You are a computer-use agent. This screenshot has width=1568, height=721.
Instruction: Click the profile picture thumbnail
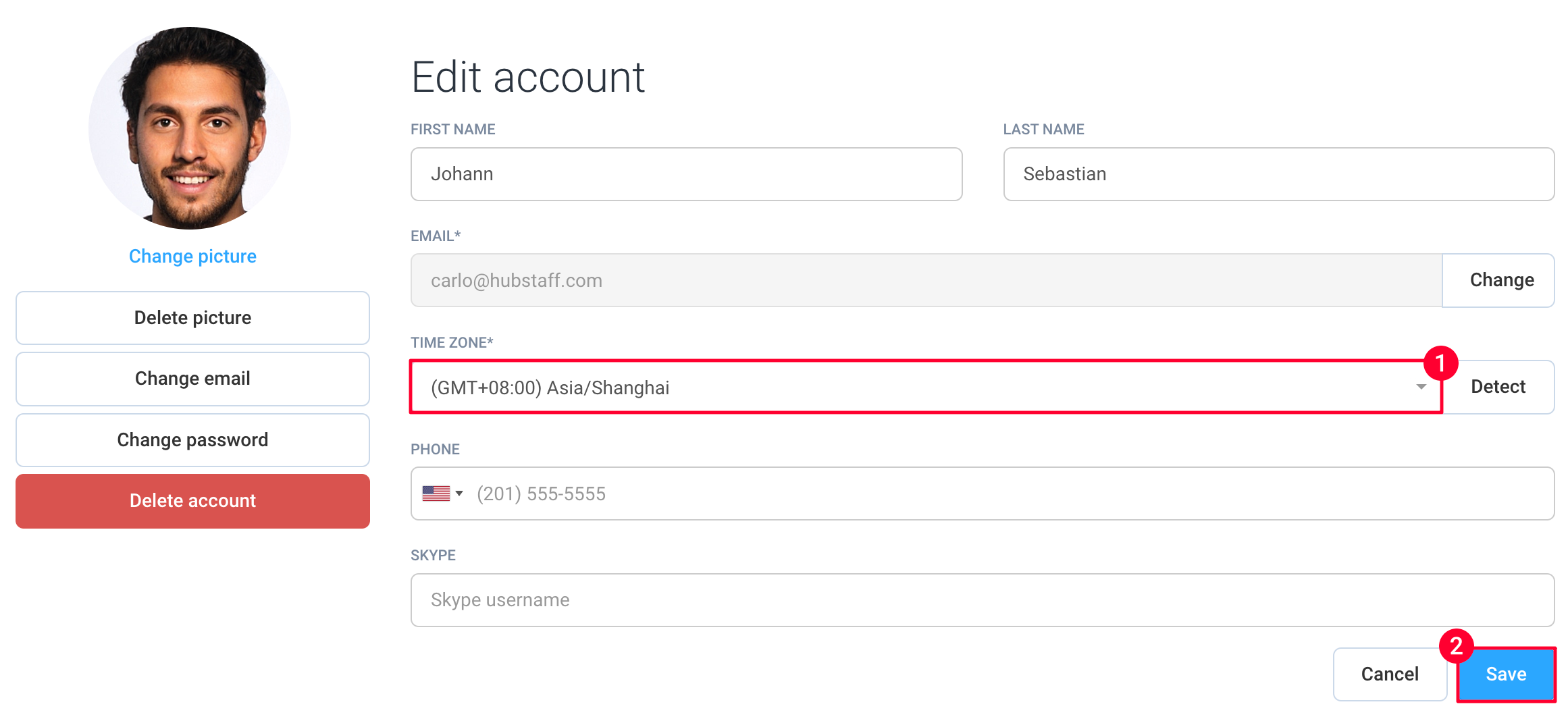pyautogui.click(x=190, y=128)
